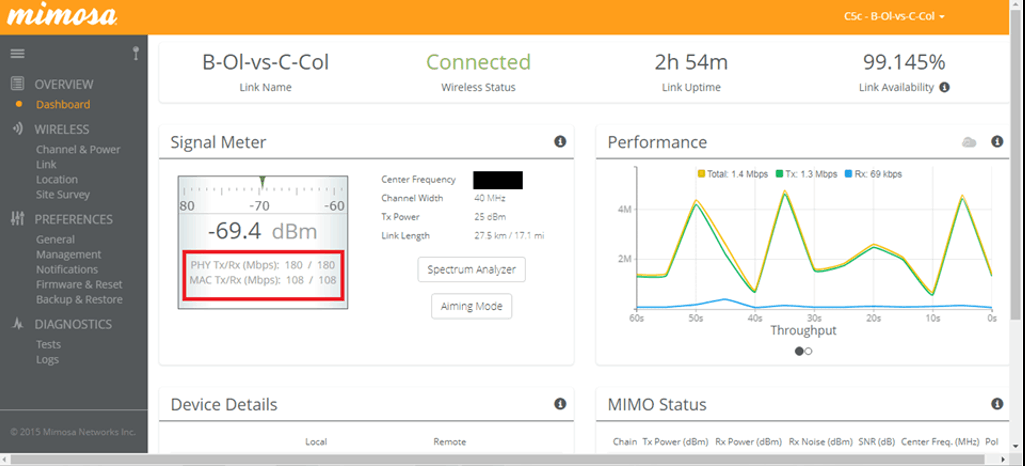Go to Channel & Power page
The image size is (1025, 466).
pos(78,149)
